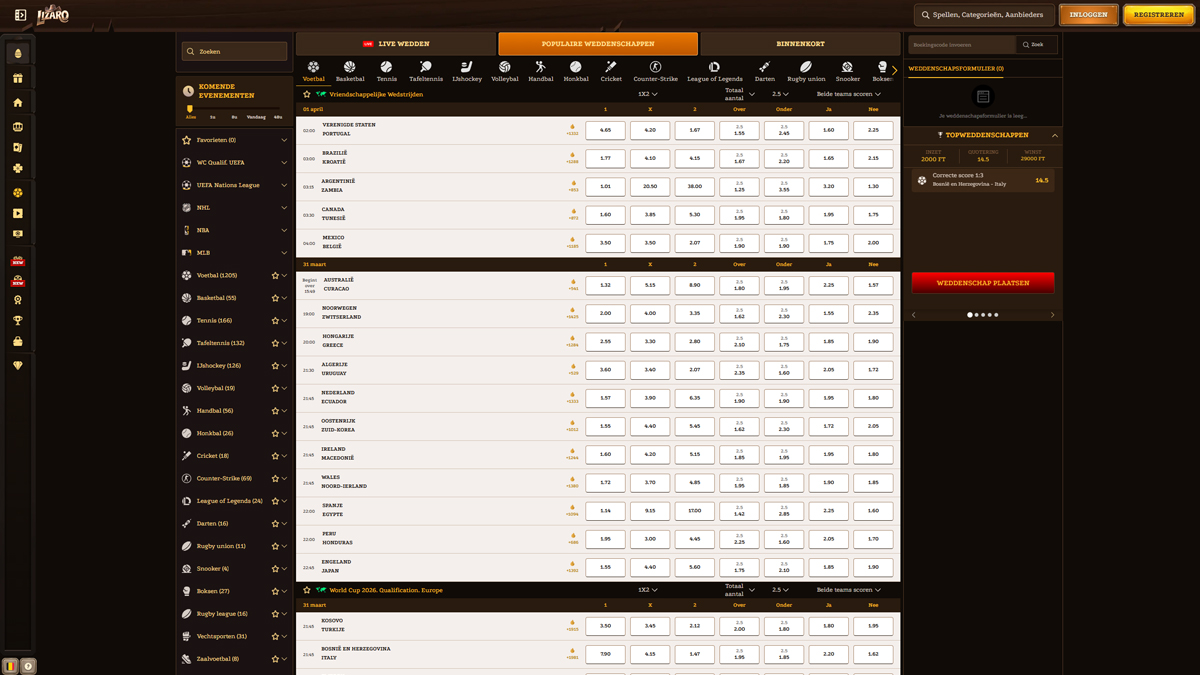Image resolution: width=1200 pixels, height=675 pixels.
Task: Open the trophy icon in left sidebar
Action: pyautogui.click(x=18, y=321)
